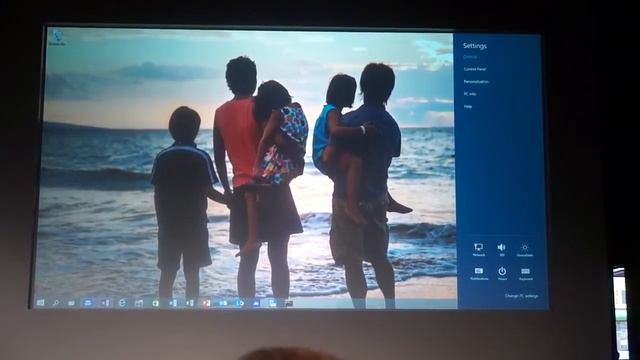Open Control Panel from Settings charm
The width and height of the screenshot is (640, 360).
[475, 69]
